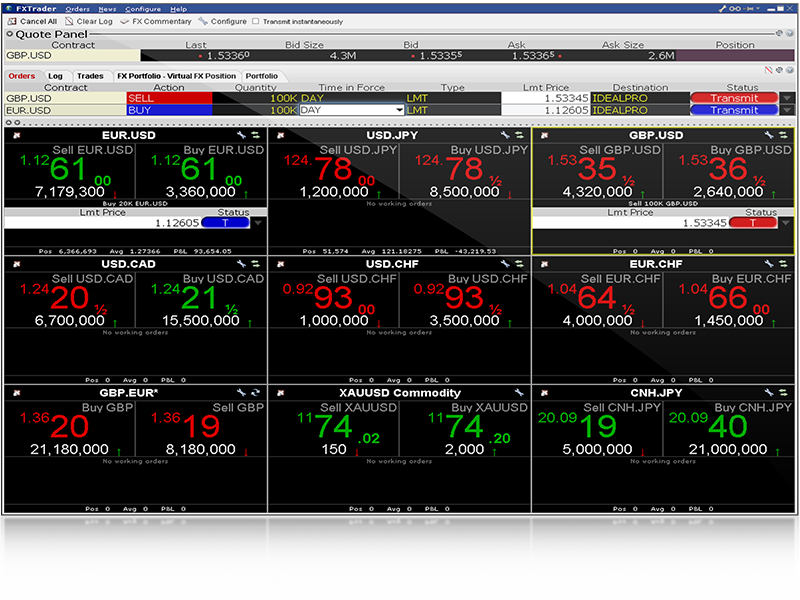Switch to the Trades tab
Image resolution: width=800 pixels, height=600 pixels.
(x=90, y=76)
